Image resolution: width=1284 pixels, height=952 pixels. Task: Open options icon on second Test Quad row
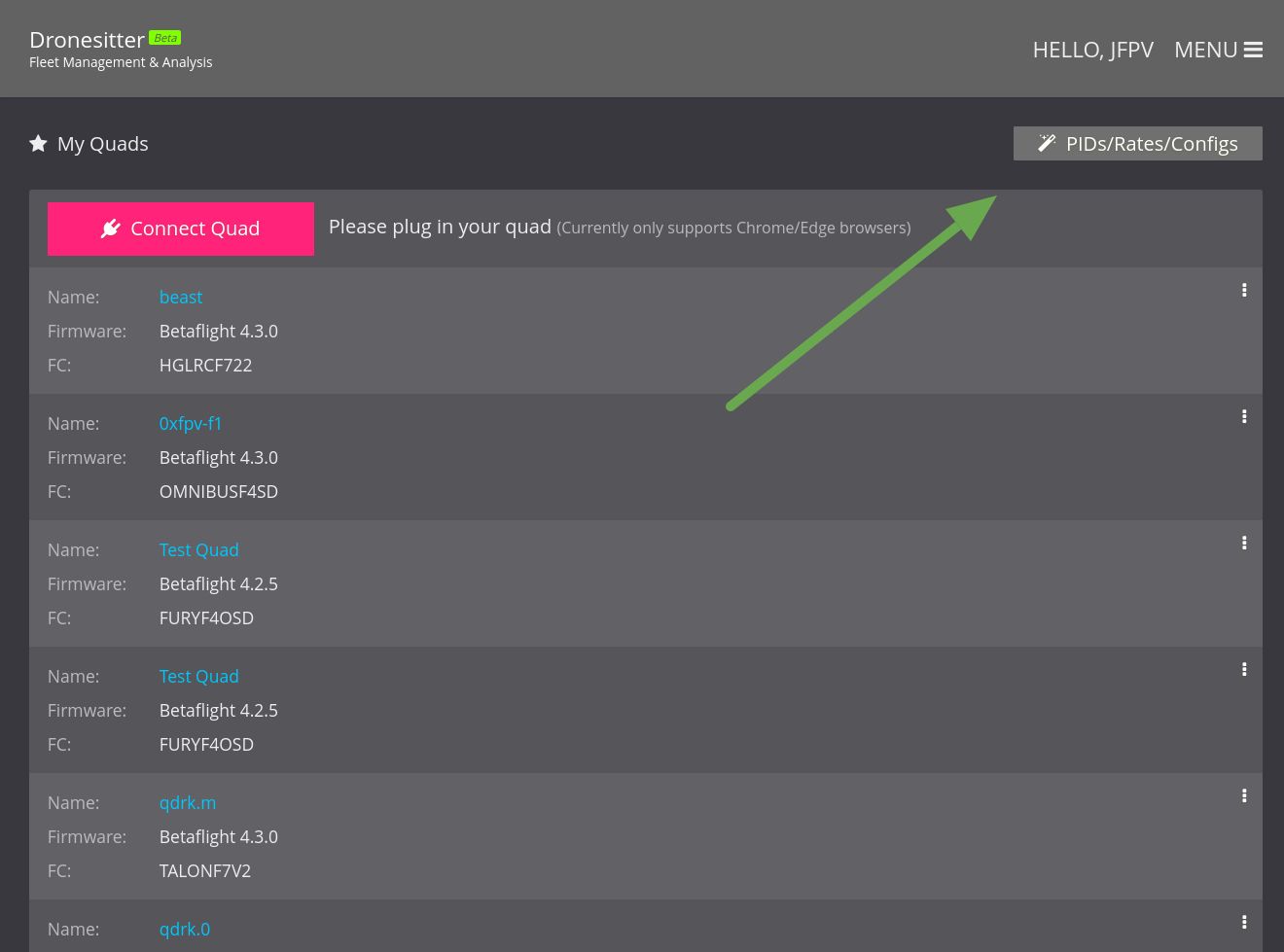tap(1244, 669)
